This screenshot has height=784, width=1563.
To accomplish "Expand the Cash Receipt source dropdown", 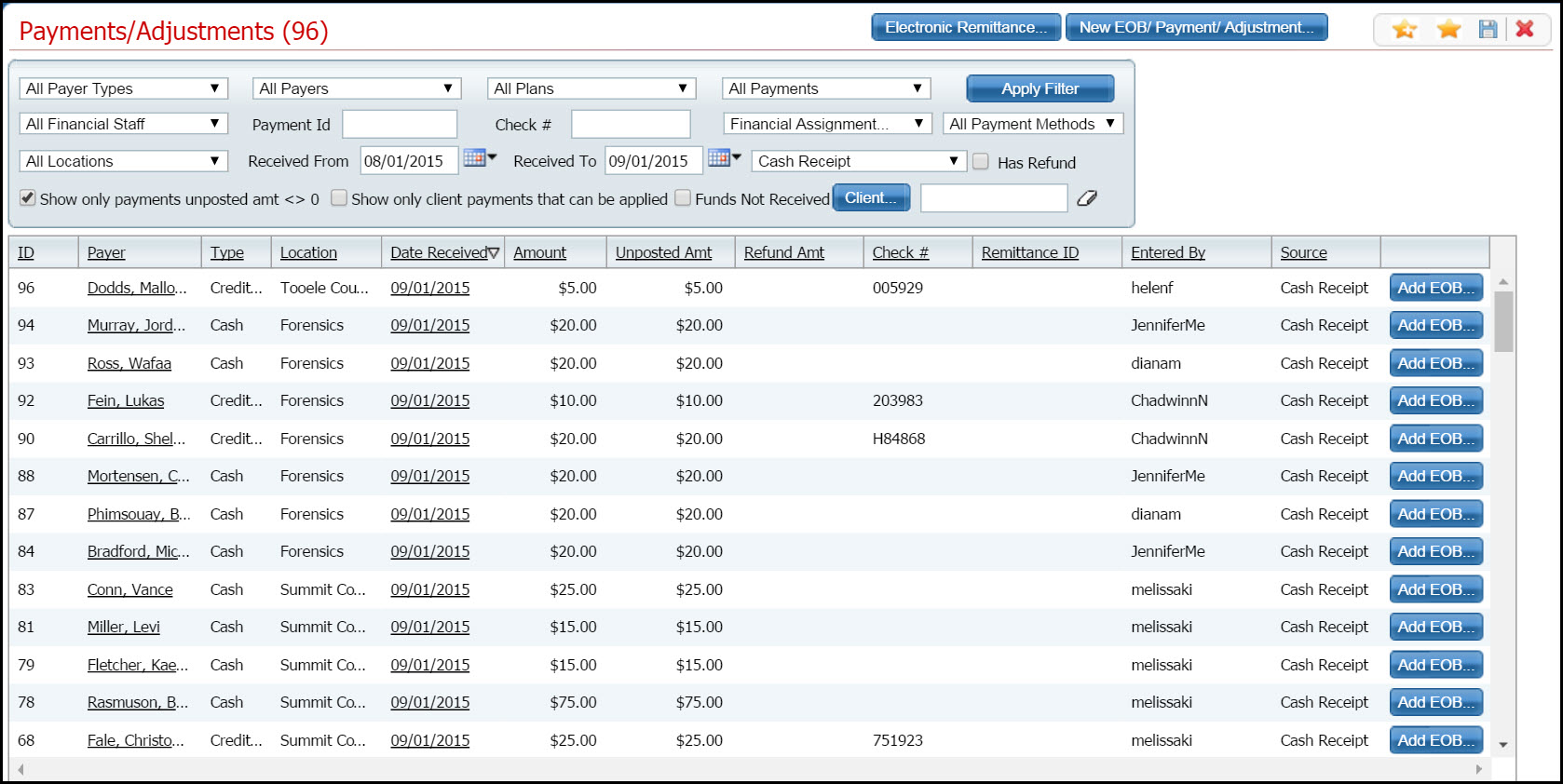I will [x=858, y=161].
